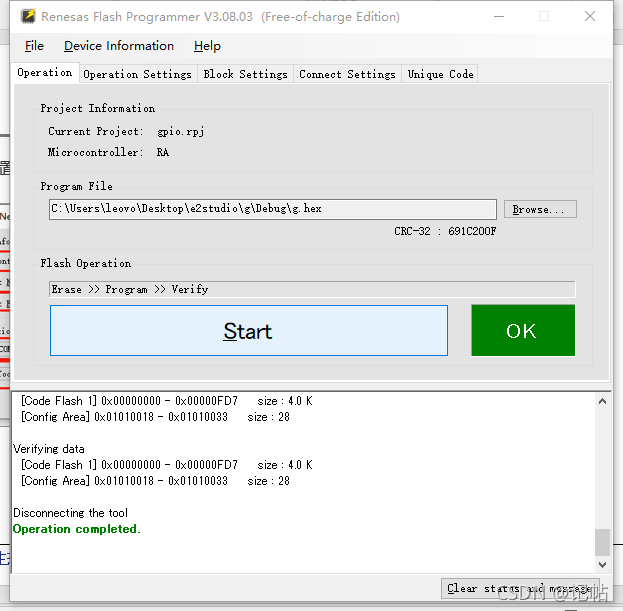Switch to the Unique Code tab

click(x=440, y=74)
